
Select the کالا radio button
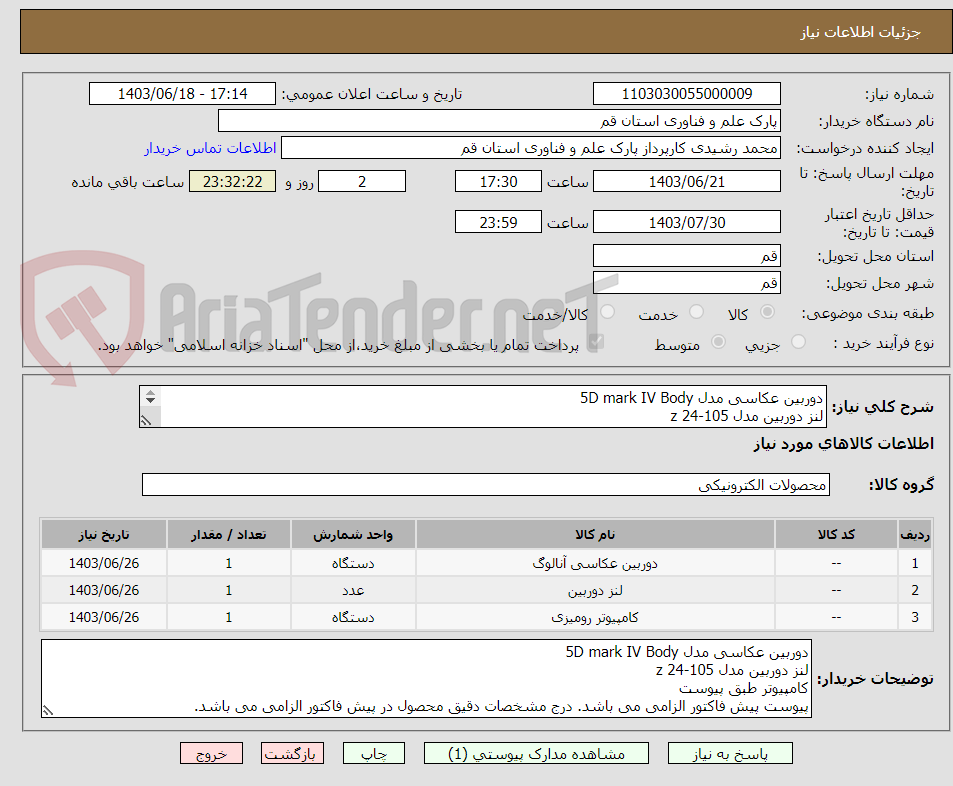tap(768, 312)
